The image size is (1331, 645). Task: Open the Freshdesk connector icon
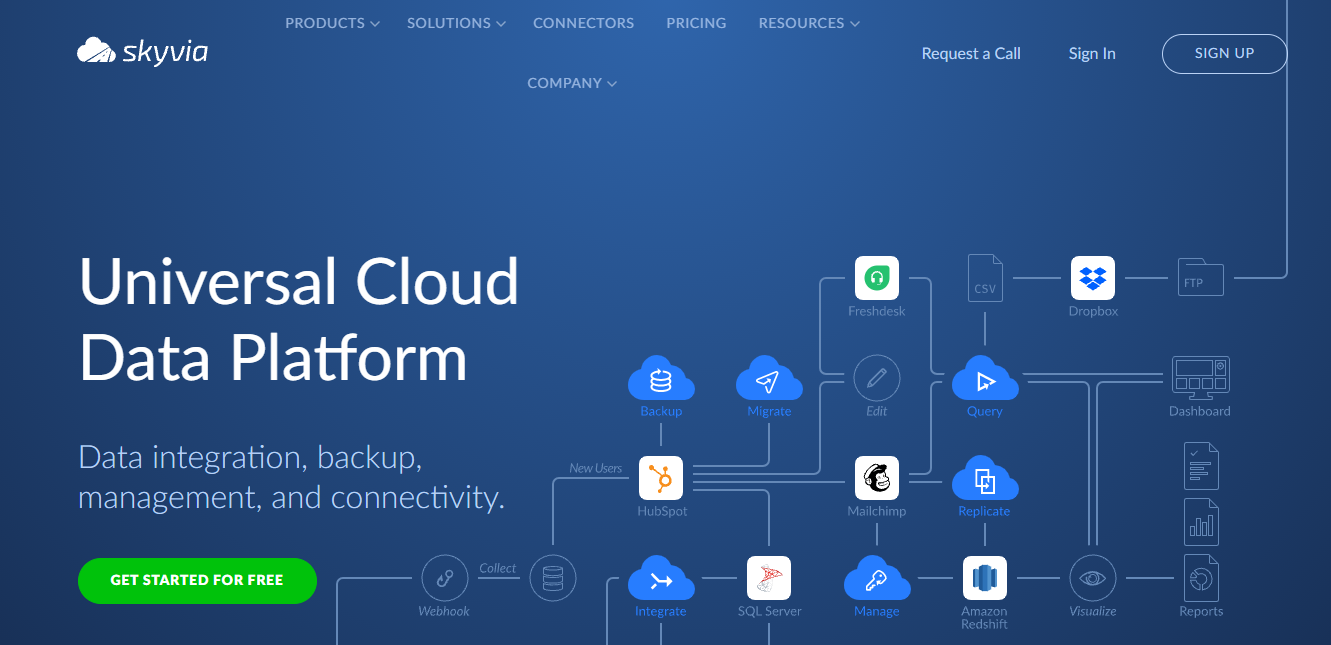point(877,278)
